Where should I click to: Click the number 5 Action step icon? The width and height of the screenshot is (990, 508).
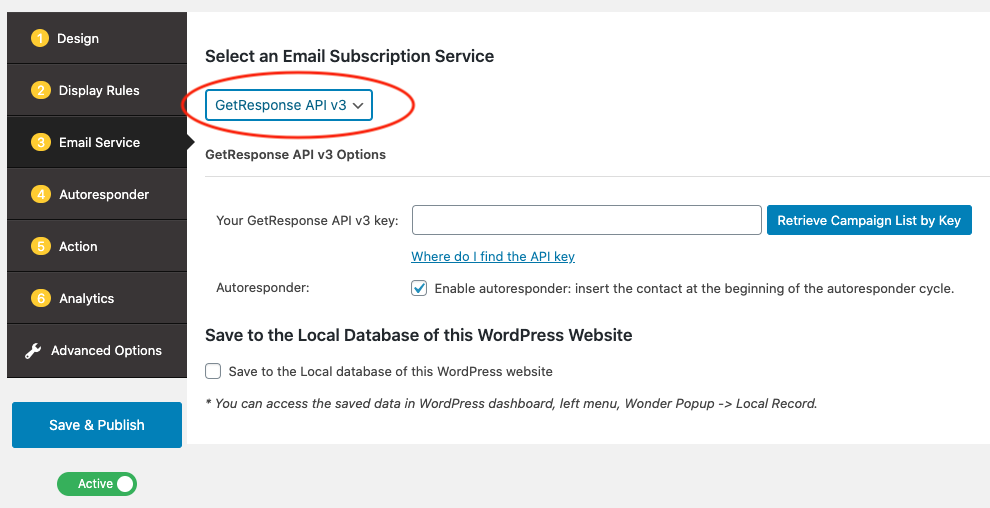click(40, 247)
